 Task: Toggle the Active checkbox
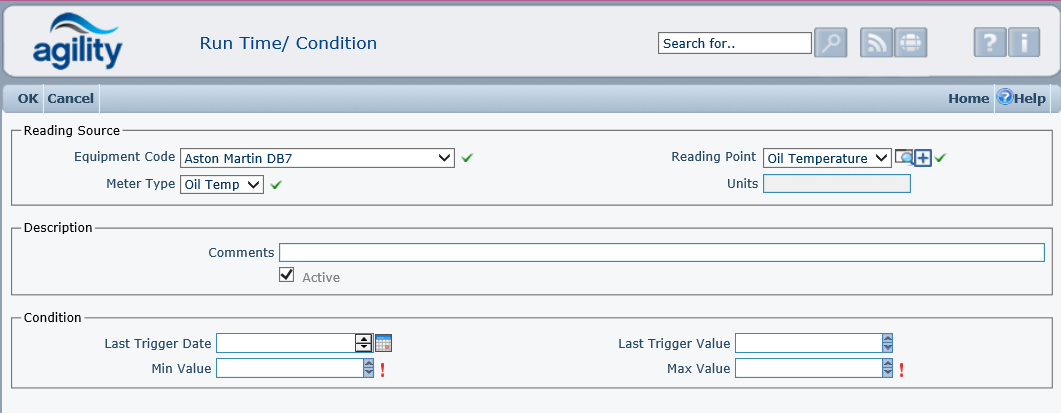pyautogui.click(x=287, y=276)
